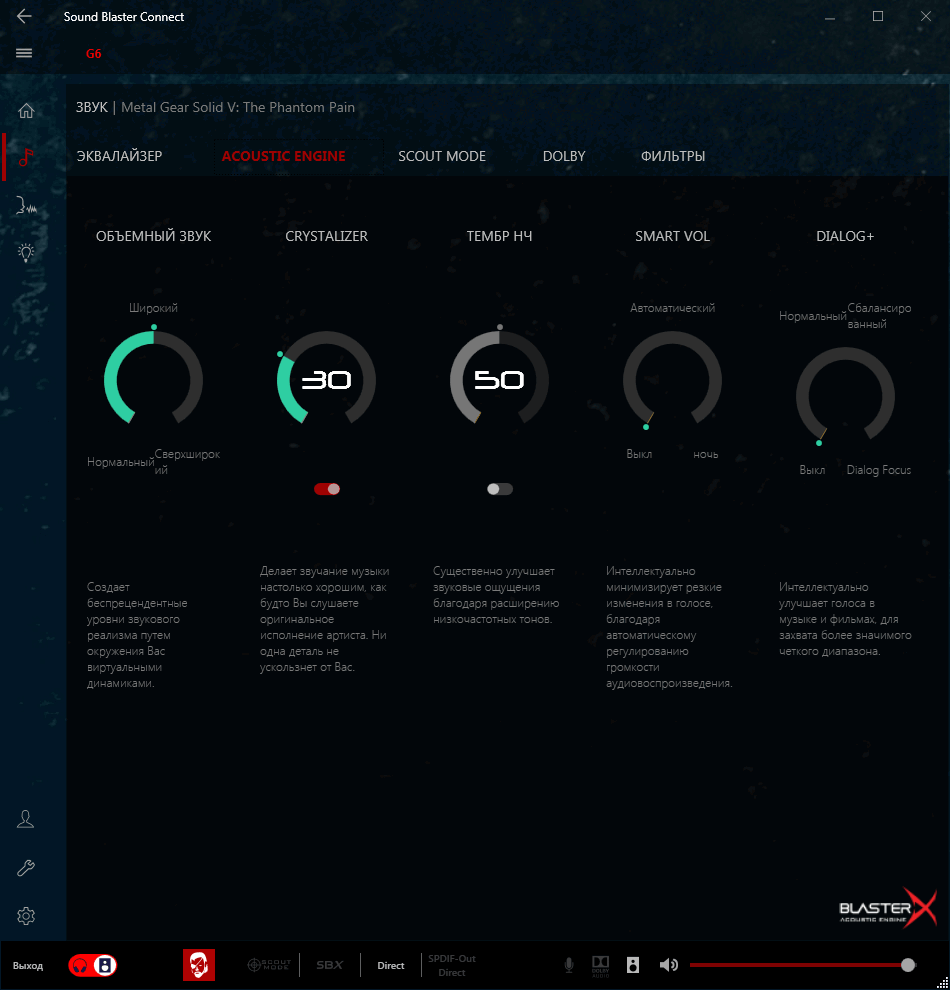The width and height of the screenshot is (950, 990).
Task: Select Dialog Focus label
Action: tap(879, 470)
